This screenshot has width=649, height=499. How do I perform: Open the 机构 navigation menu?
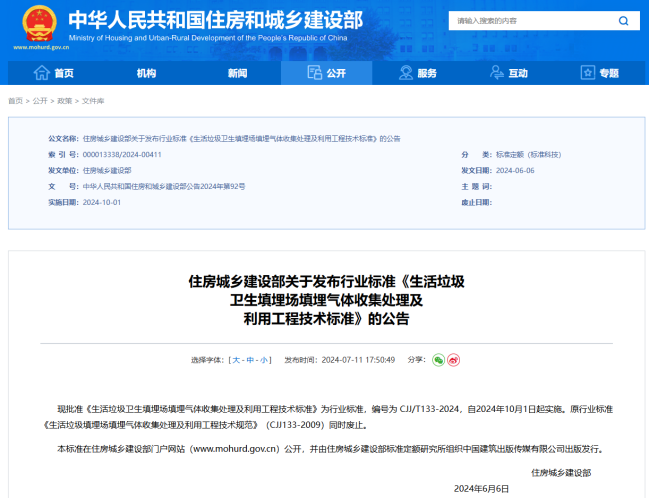146,73
